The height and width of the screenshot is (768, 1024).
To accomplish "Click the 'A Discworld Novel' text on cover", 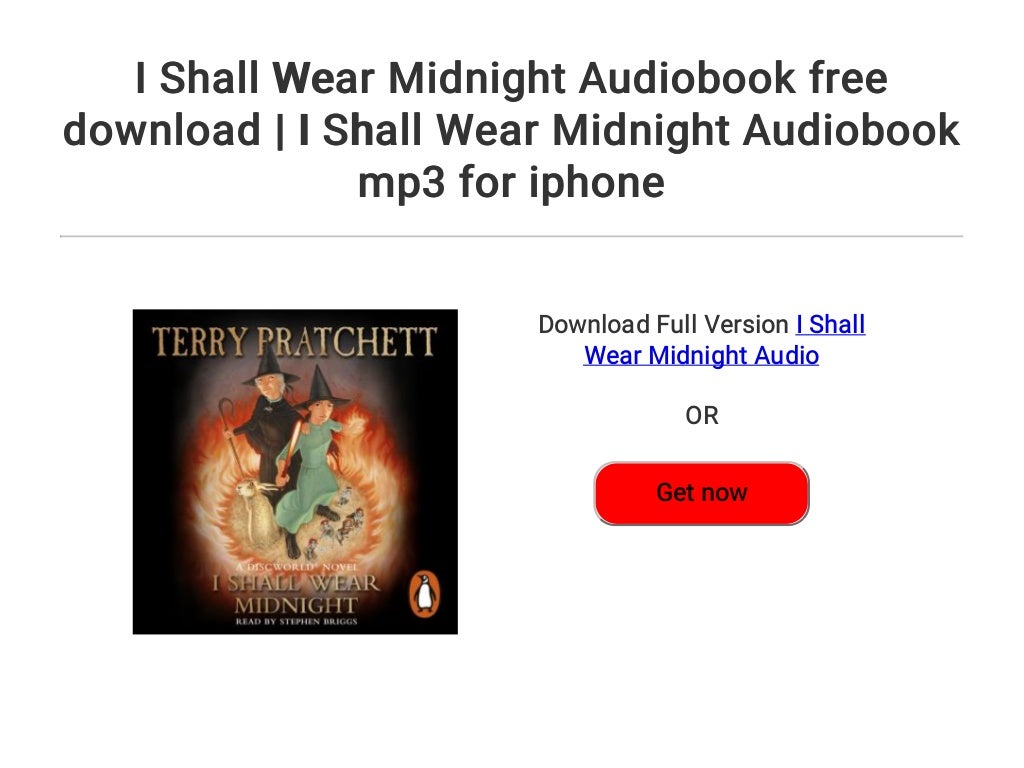I will pyautogui.click(x=296, y=567).
